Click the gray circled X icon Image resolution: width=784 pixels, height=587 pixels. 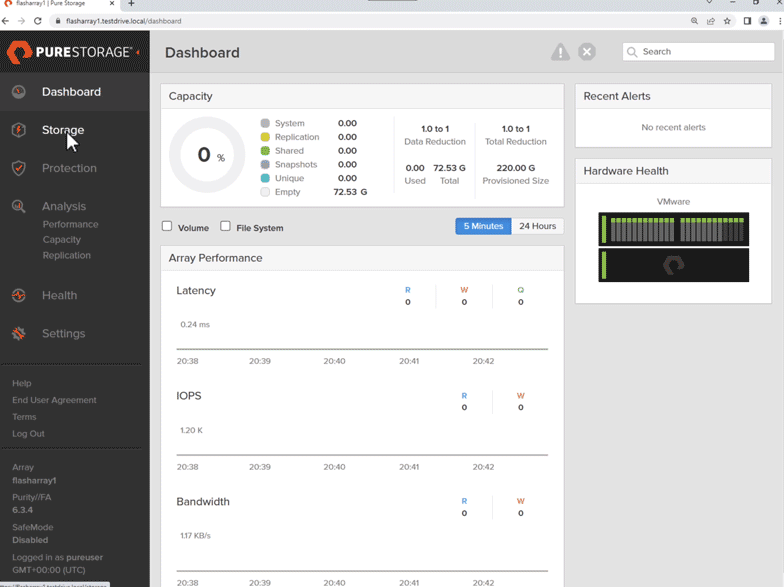[x=587, y=52]
